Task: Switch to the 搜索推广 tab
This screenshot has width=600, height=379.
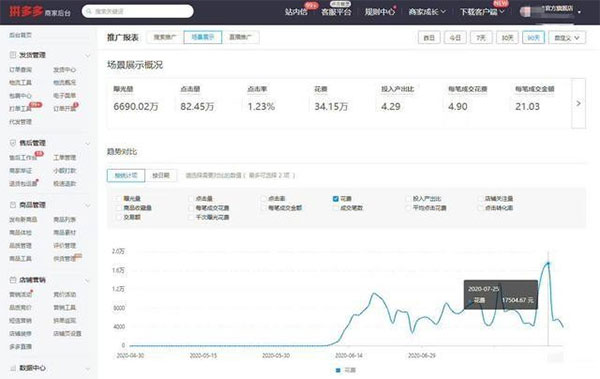Action: 165,37
